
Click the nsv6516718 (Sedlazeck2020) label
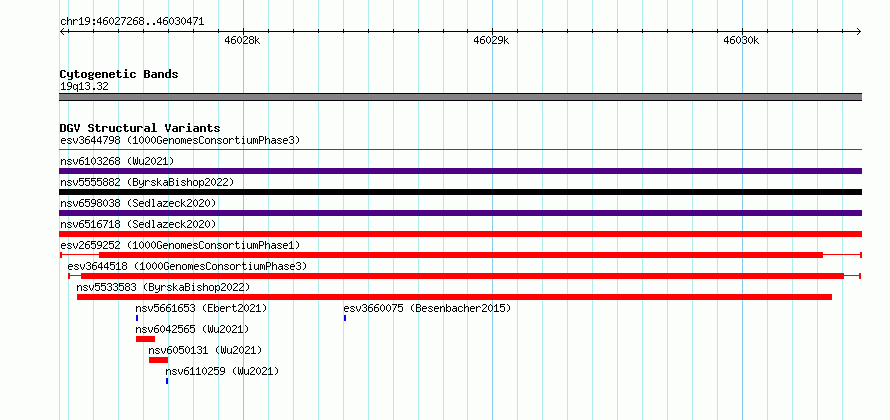(138, 224)
